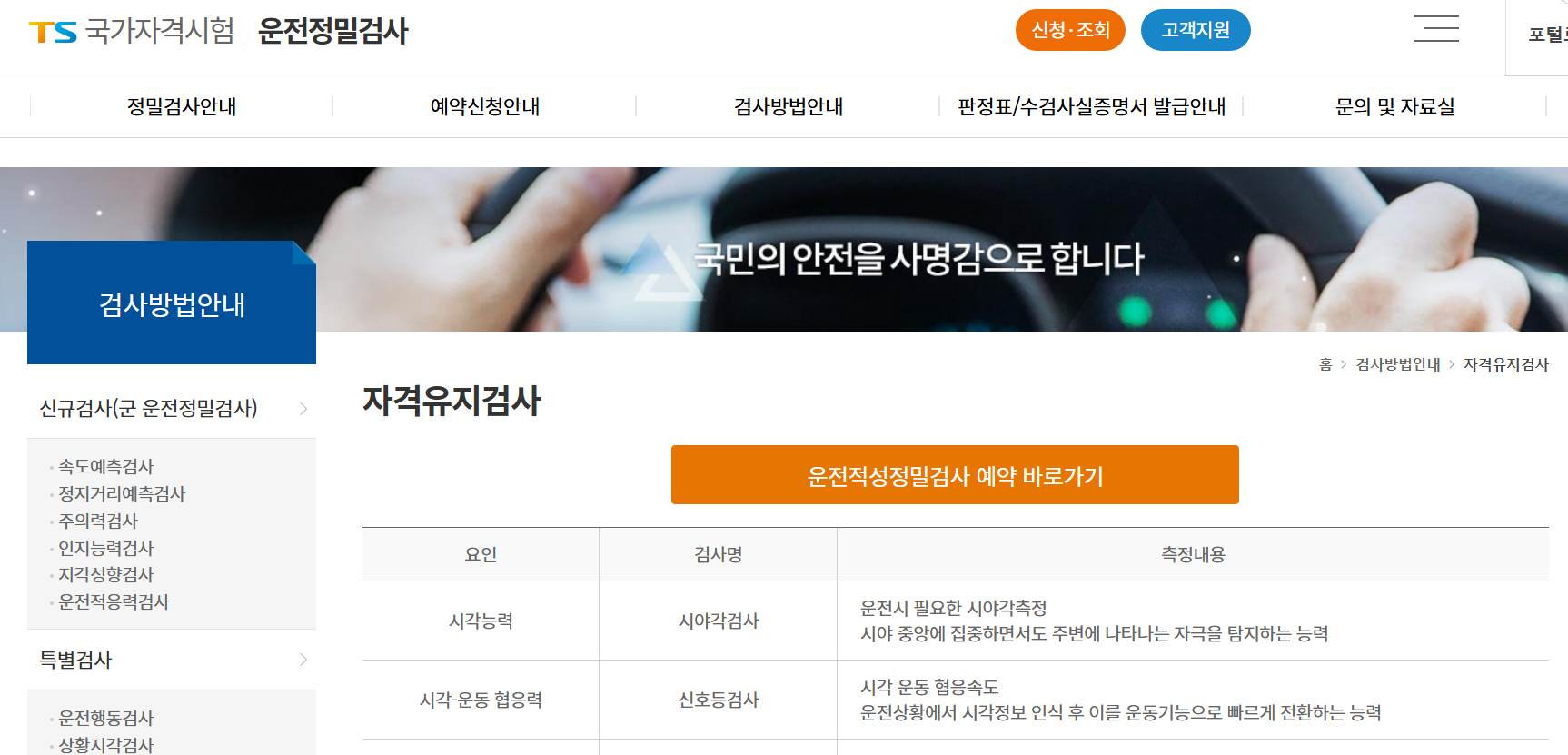
Task: Click 홈 in the breadcrumb
Action: (1325, 364)
